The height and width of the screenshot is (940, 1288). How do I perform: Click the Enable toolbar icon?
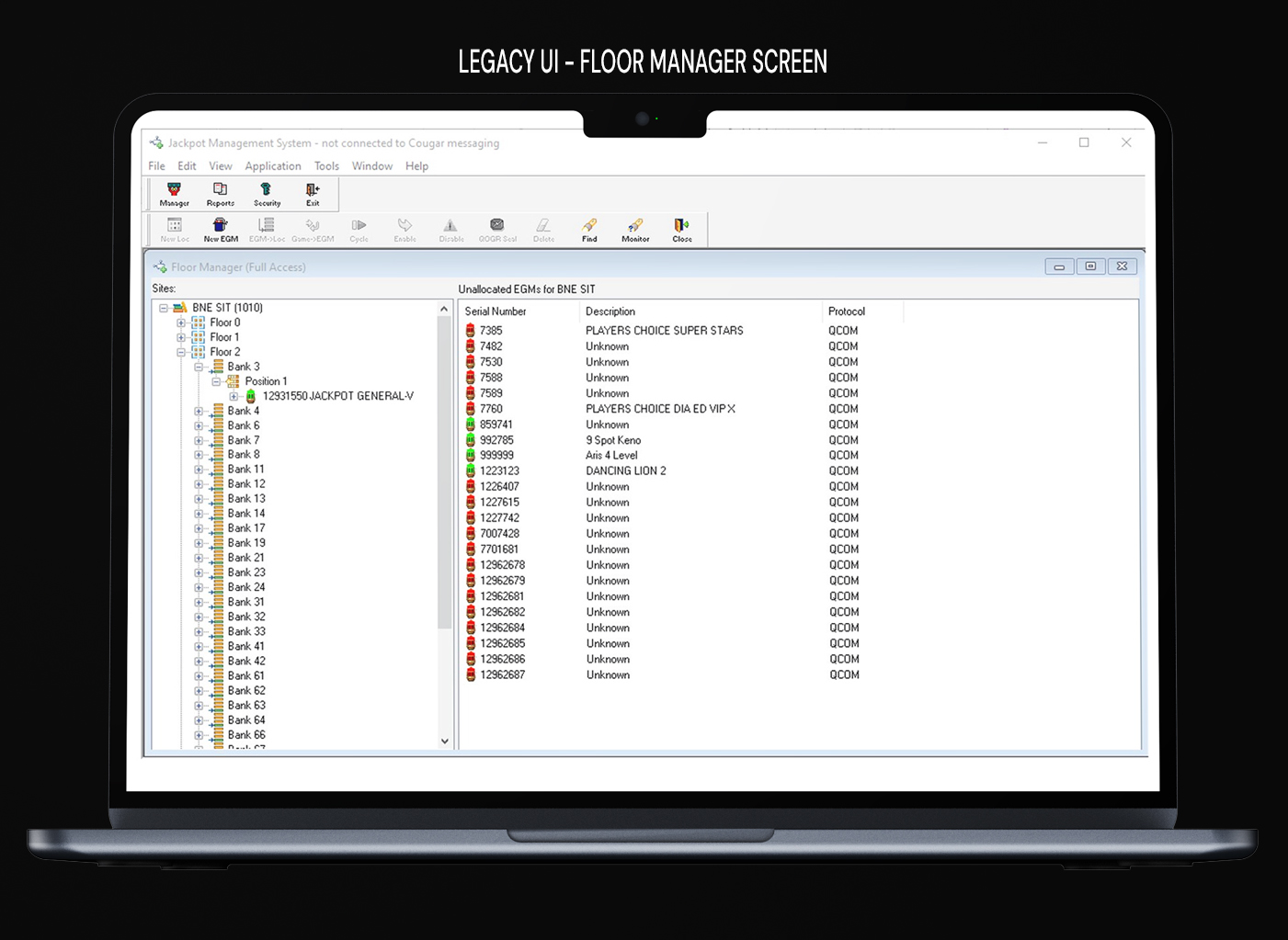tap(405, 230)
